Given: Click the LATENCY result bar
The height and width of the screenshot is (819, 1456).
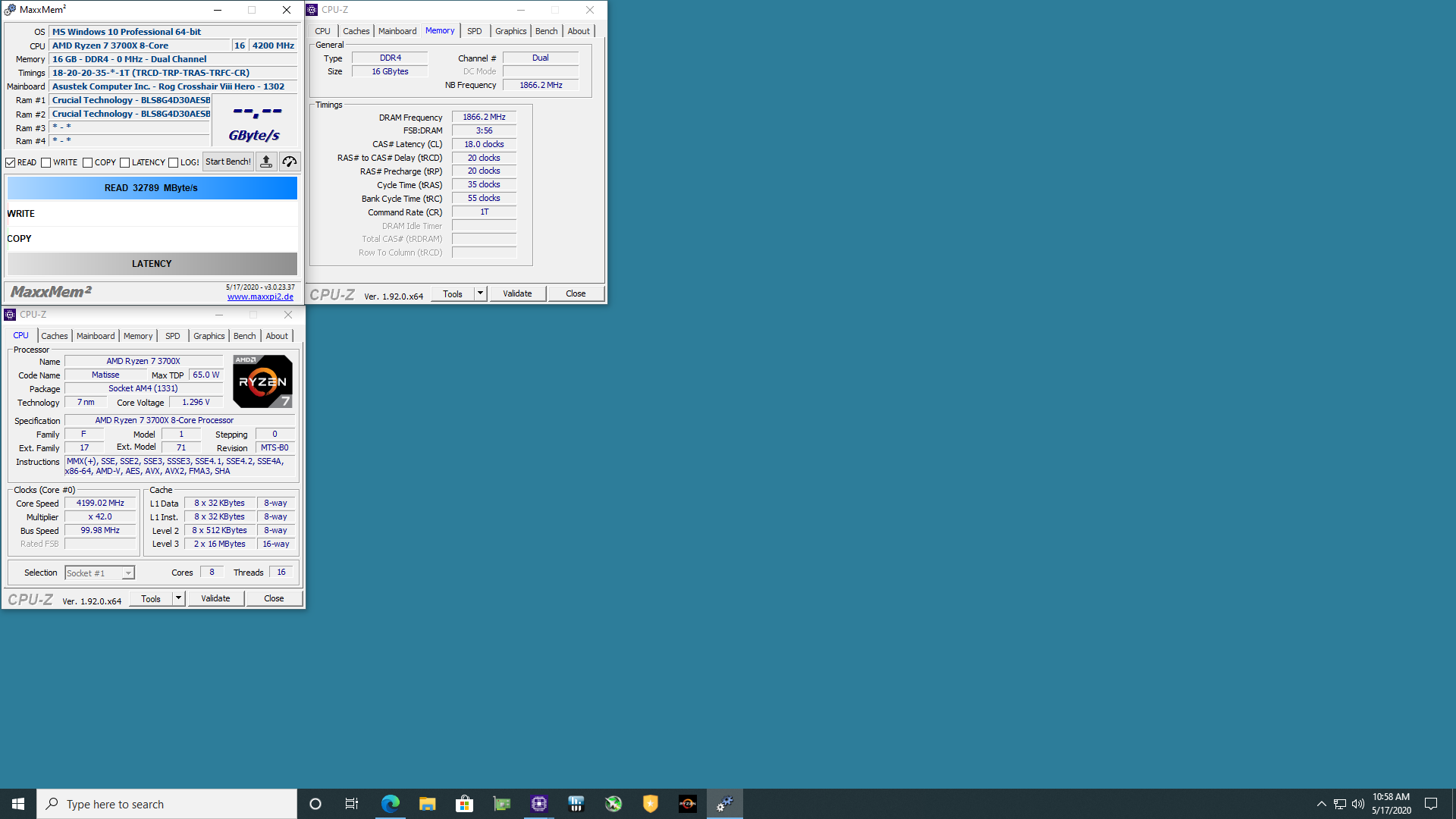Looking at the screenshot, I should coord(152,264).
